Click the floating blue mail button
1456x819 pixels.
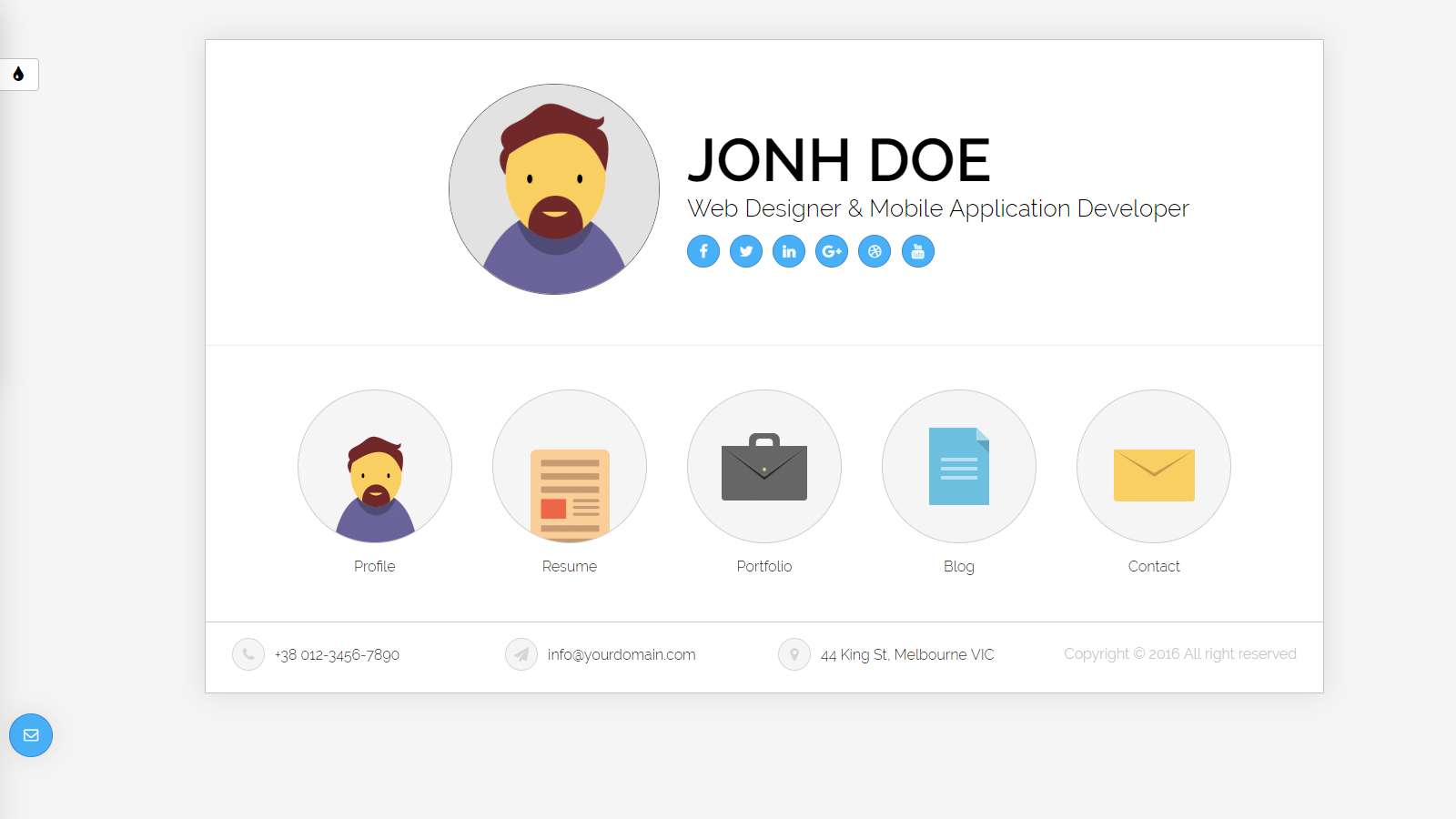pyautogui.click(x=31, y=735)
